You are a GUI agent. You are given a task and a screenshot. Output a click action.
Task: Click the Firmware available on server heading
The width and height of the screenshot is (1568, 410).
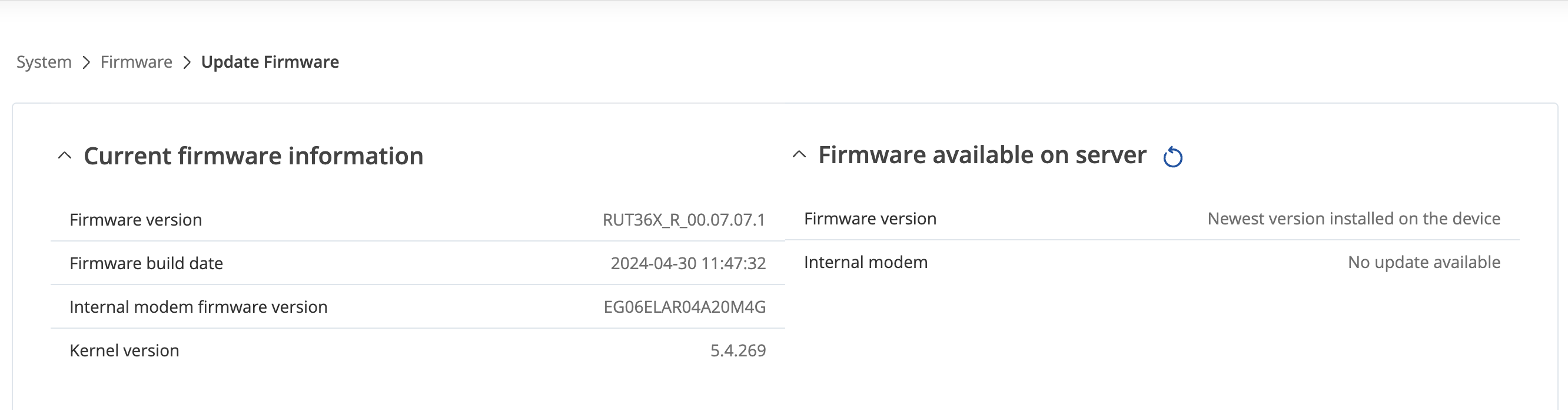[982, 155]
